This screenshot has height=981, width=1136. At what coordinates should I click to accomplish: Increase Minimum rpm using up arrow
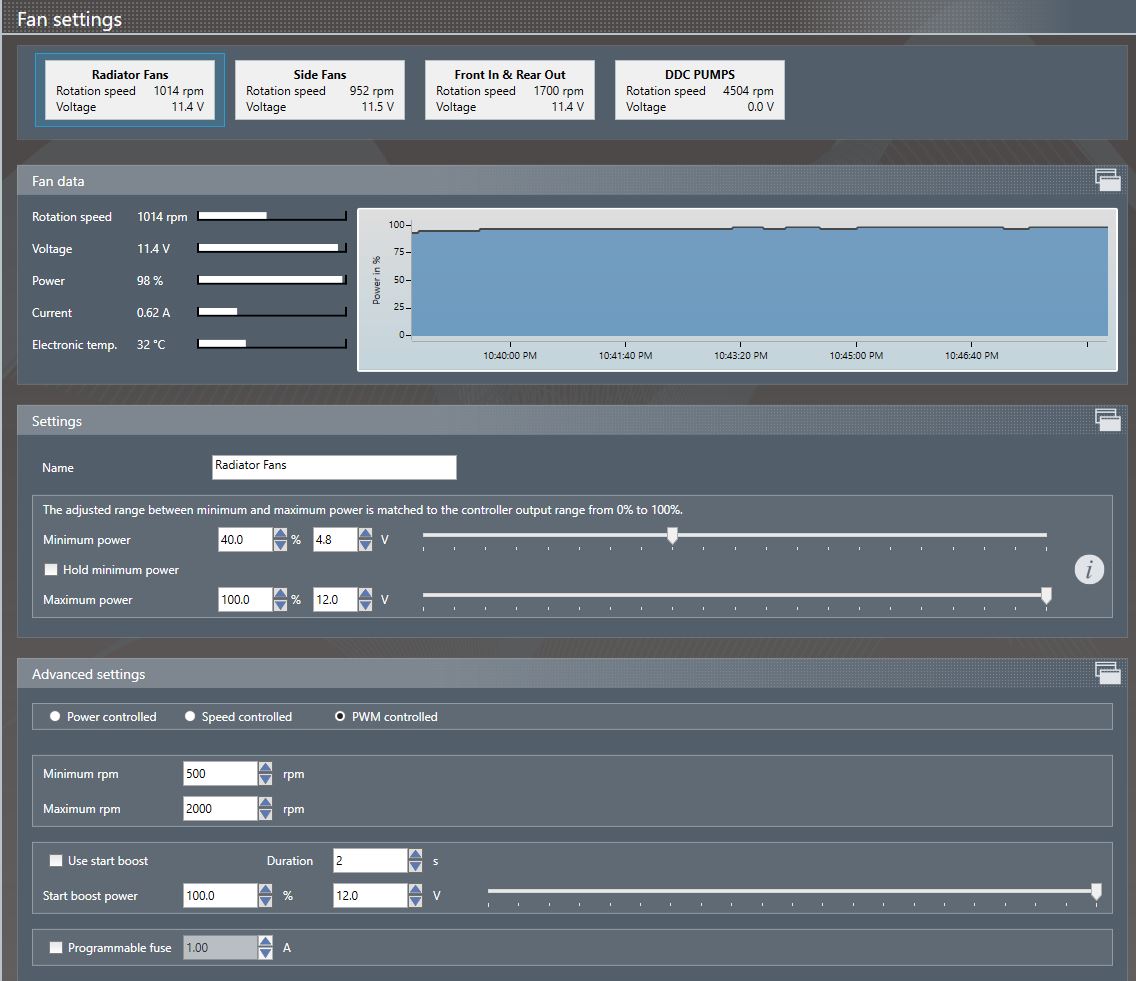pyautogui.click(x=265, y=768)
